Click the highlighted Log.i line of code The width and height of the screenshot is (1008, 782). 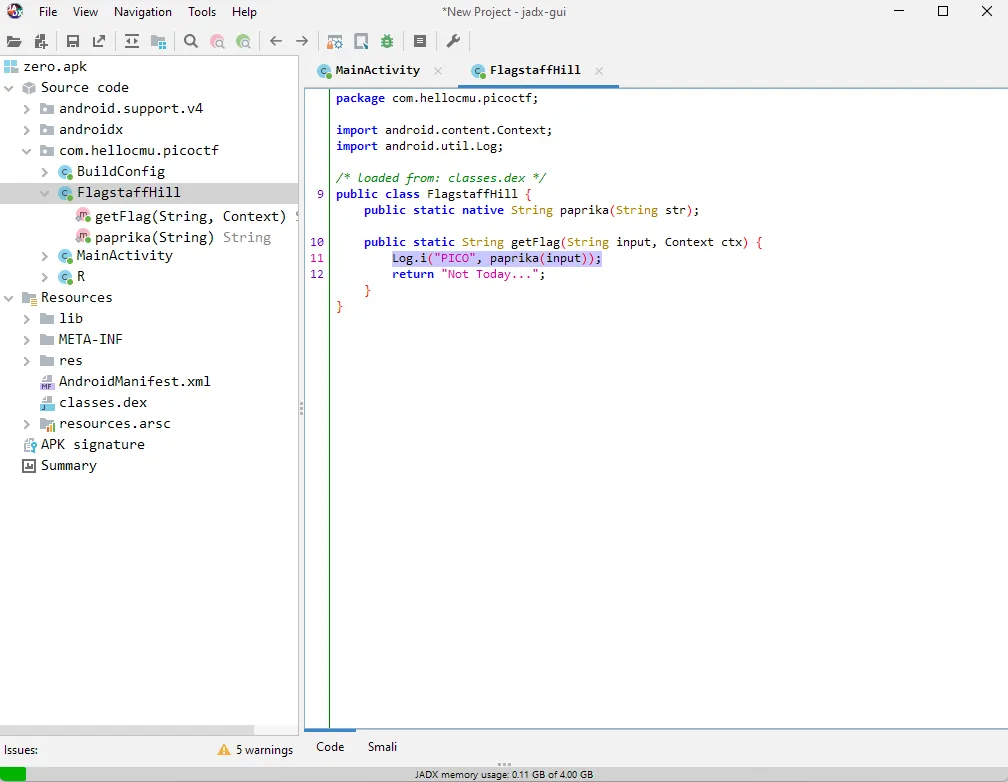point(496,258)
